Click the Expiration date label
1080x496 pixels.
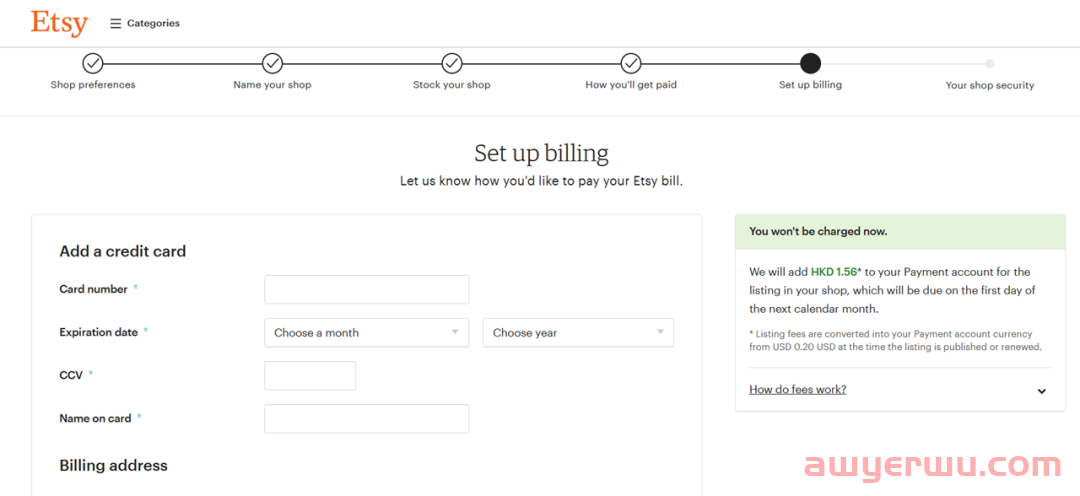pyautogui.click(x=98, y=332)
